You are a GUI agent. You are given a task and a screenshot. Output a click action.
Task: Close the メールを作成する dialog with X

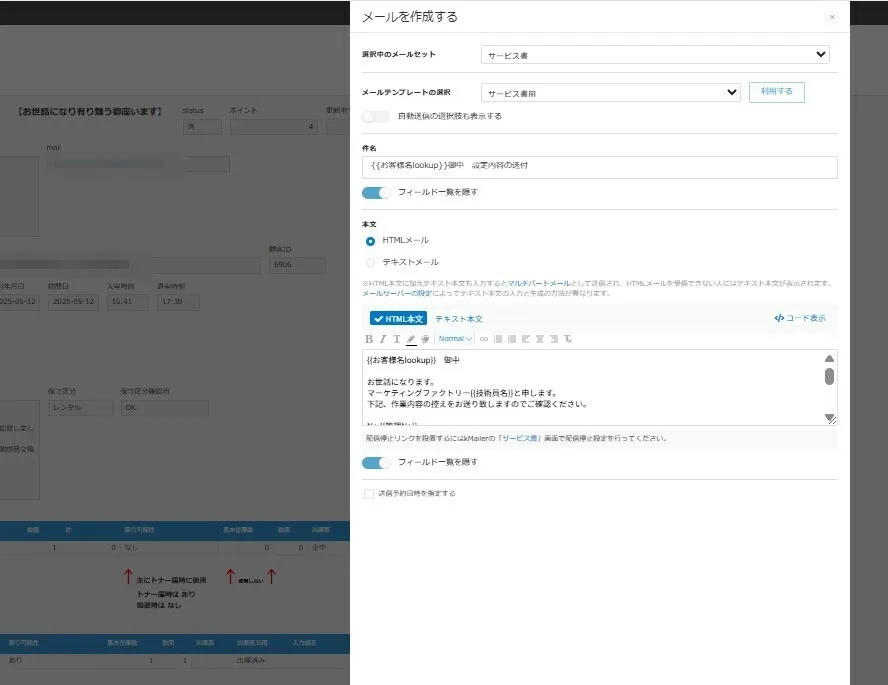click(832, 17)
